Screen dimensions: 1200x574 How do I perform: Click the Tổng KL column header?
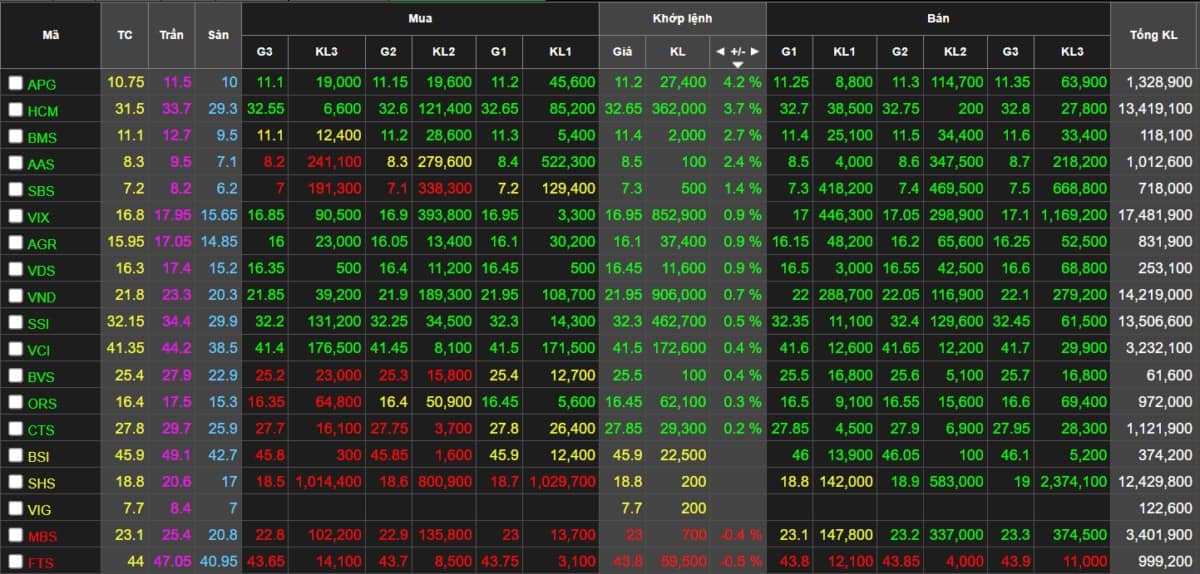(1153, 35)
